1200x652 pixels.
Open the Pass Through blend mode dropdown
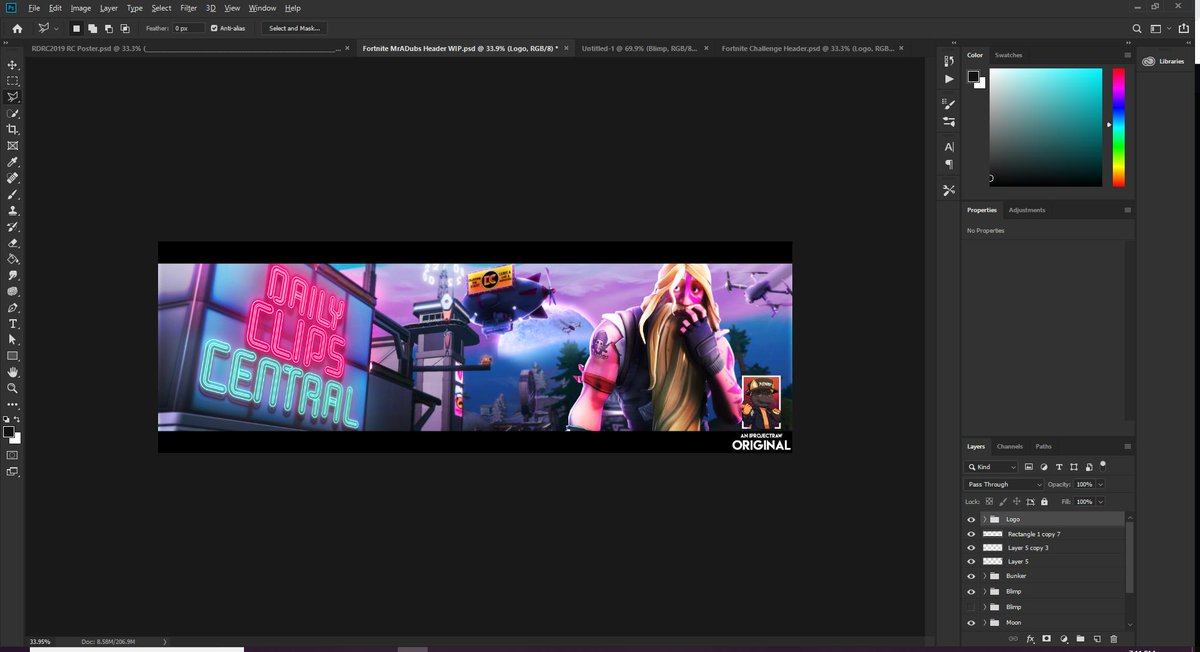(x=1004, y=484)
